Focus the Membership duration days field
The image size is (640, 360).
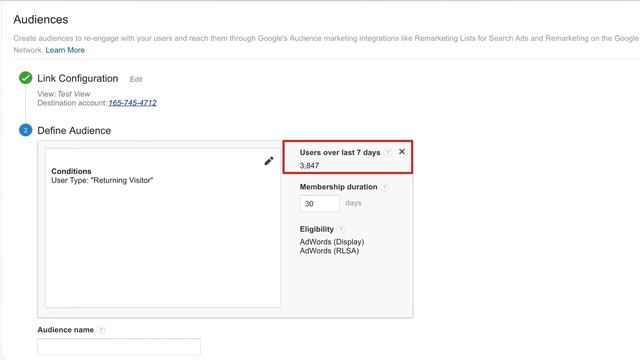point(319,203)
